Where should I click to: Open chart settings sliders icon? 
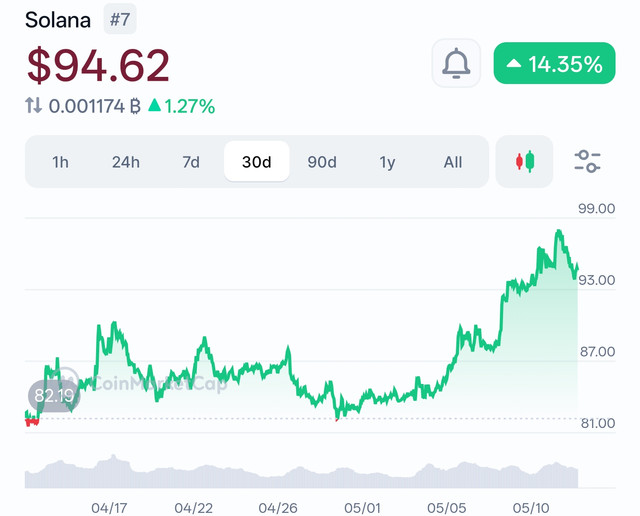(587, 162)
